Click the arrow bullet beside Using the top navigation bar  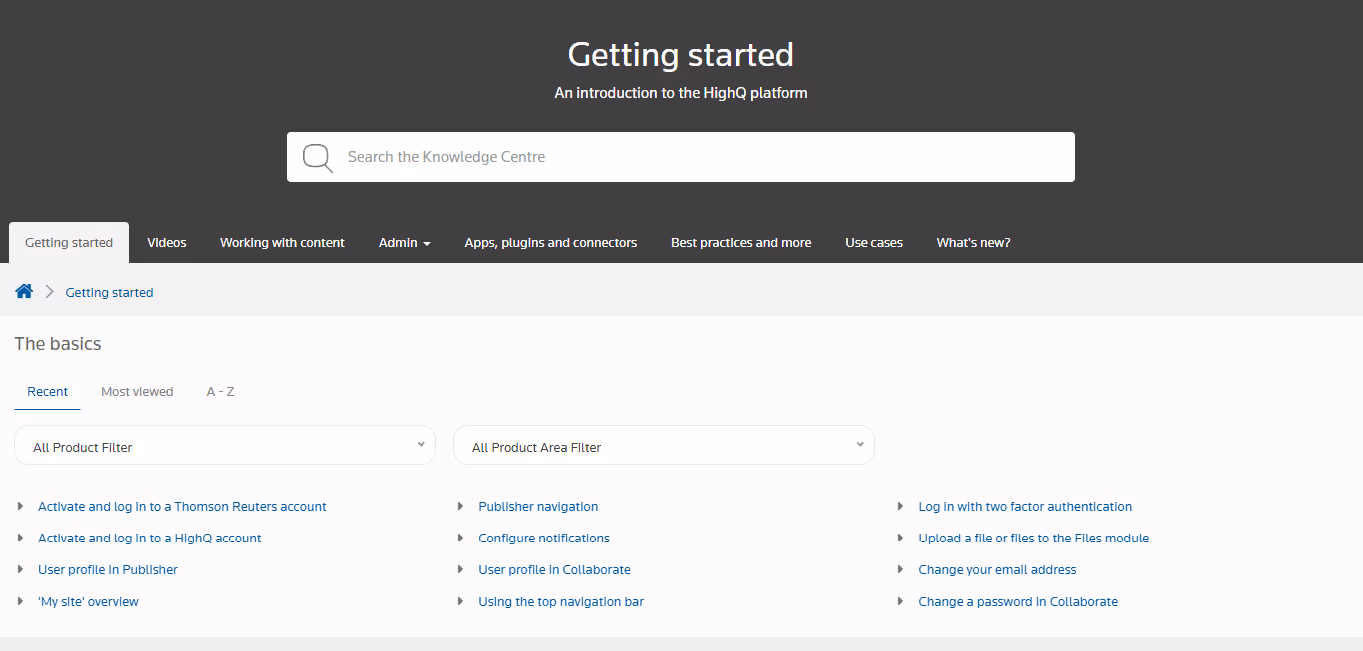click(x=460, y=601)
